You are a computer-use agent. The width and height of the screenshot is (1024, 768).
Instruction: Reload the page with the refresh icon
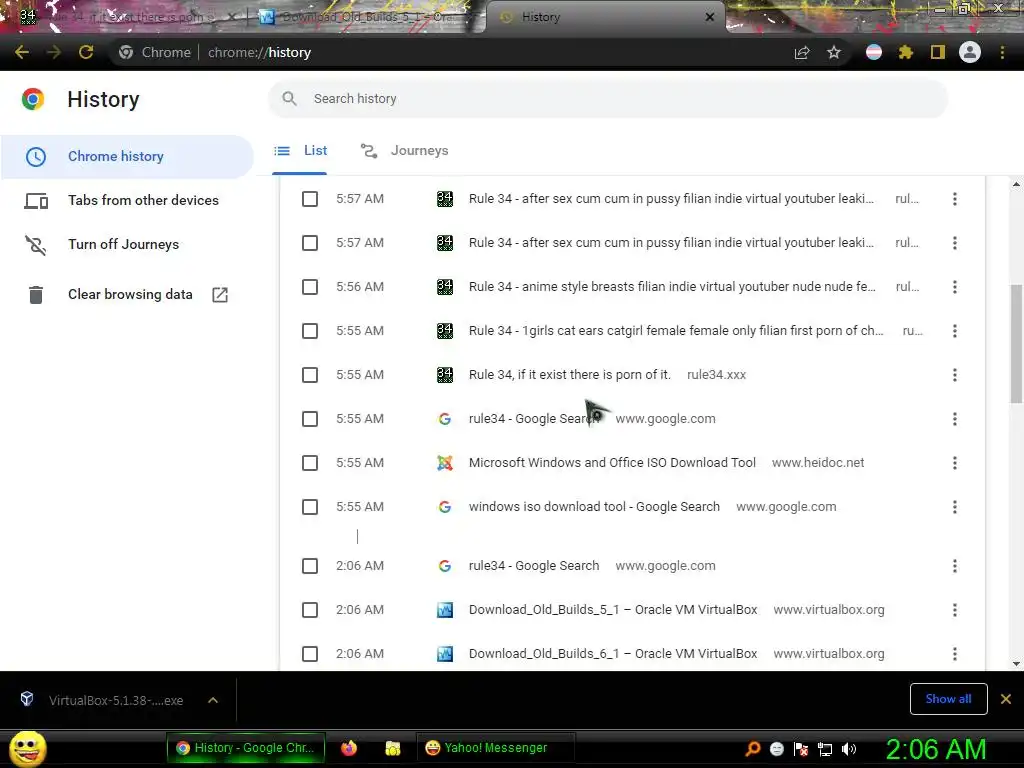(x=86, y=52)
